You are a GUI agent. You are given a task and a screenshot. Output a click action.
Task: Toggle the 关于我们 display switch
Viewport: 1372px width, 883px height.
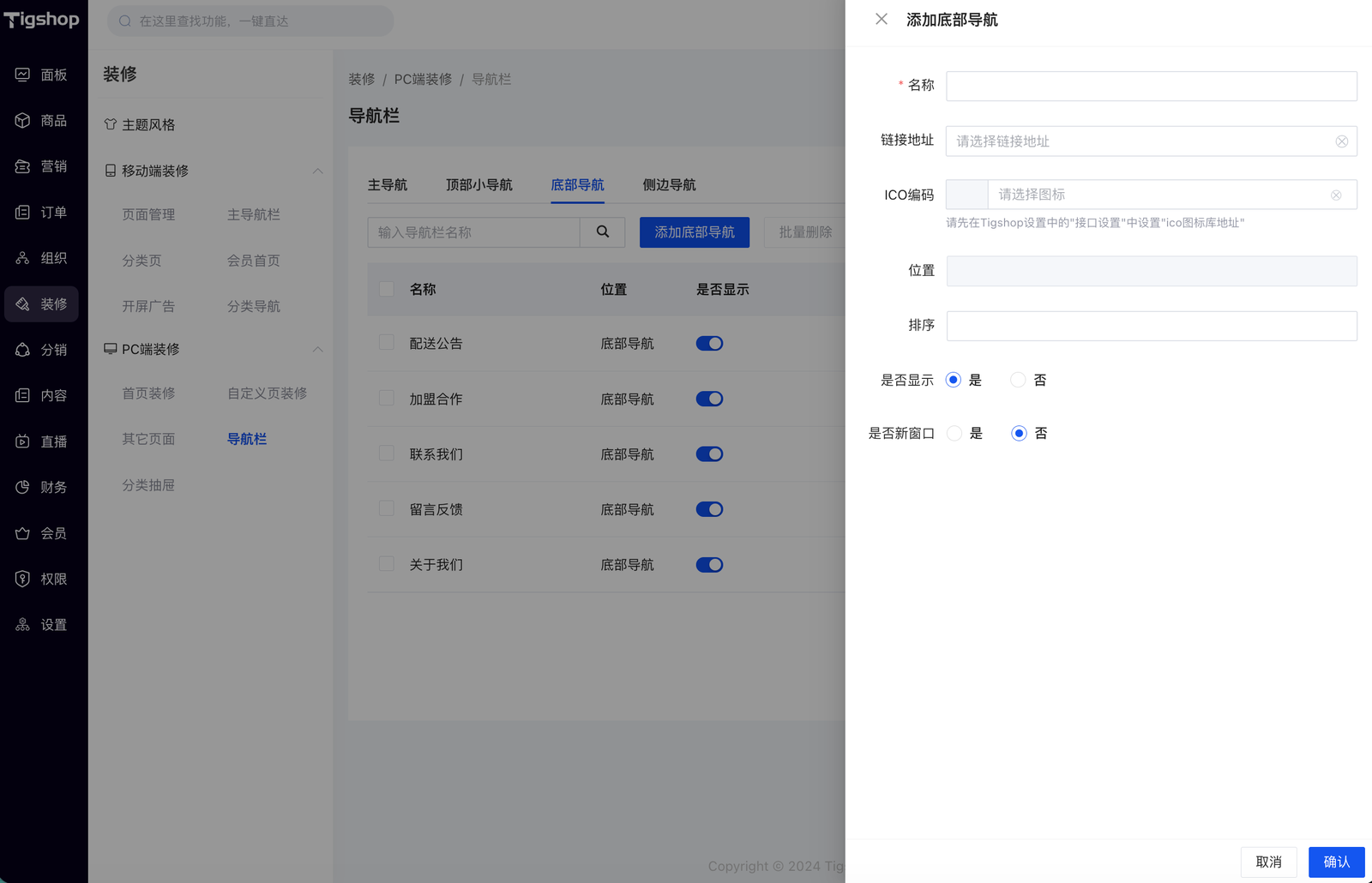[x=709, y=565]
